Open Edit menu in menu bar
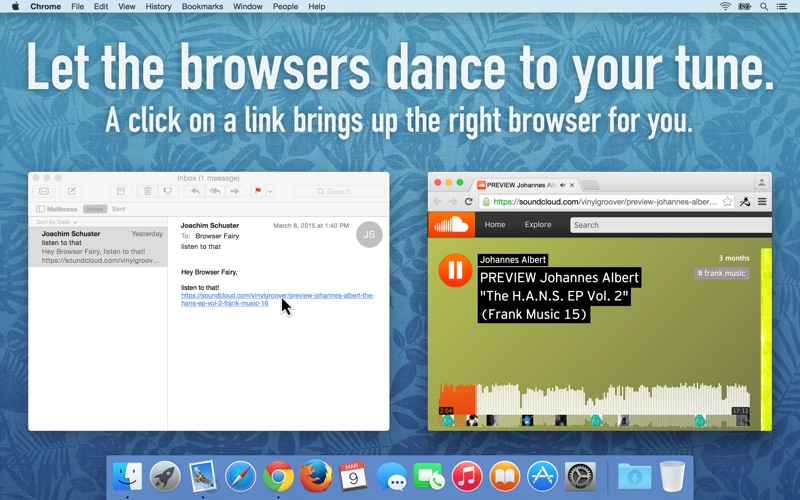800x500 pixels. click(101, 7)
